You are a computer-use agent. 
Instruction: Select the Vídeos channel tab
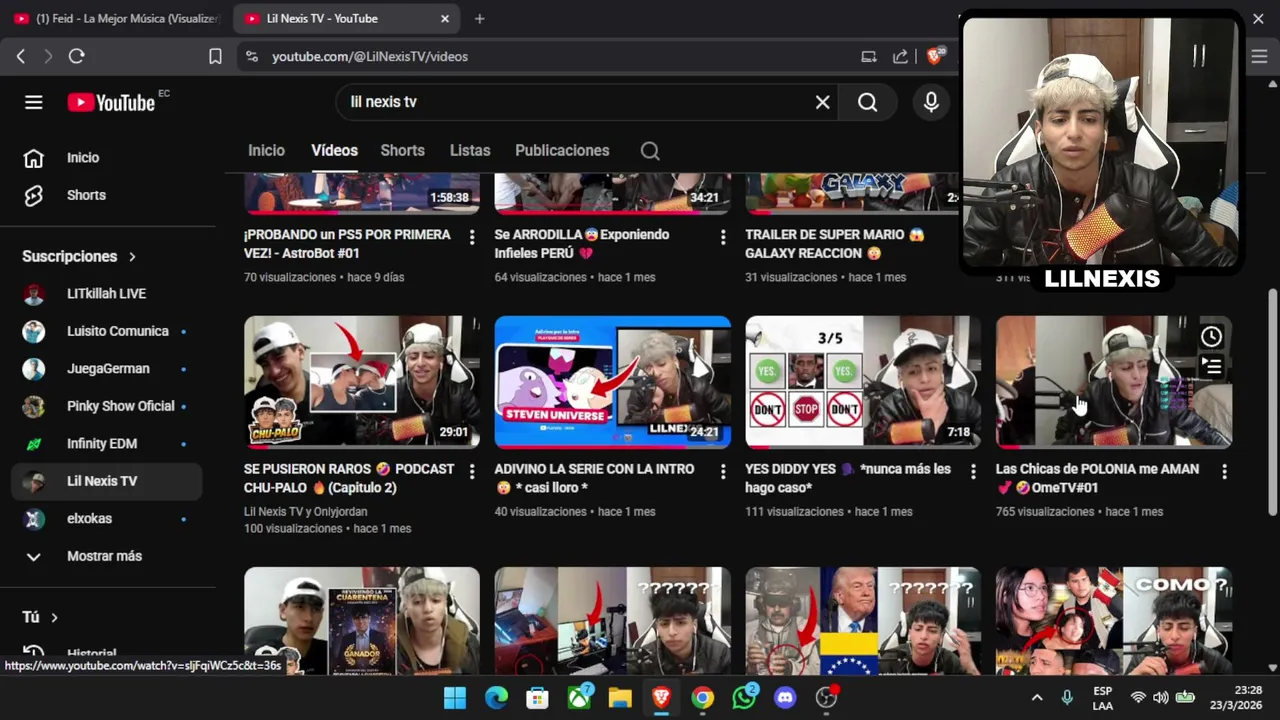pyautogui.click(x=334, y=151)
